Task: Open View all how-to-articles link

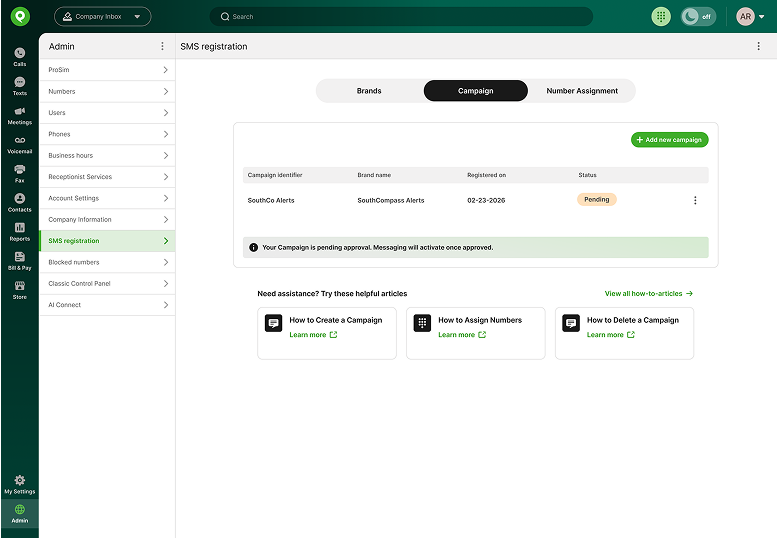Action: click(x=648, y=293)
